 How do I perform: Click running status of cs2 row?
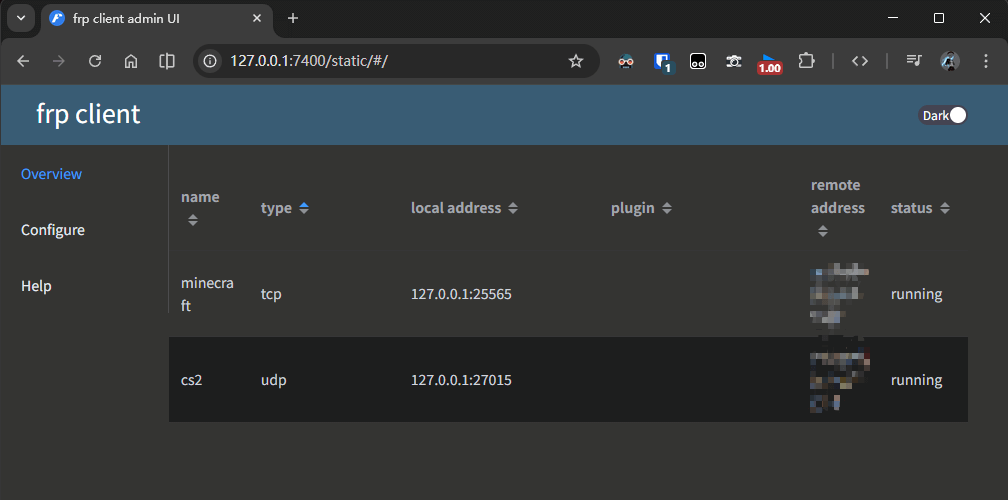tap(917, 380)
